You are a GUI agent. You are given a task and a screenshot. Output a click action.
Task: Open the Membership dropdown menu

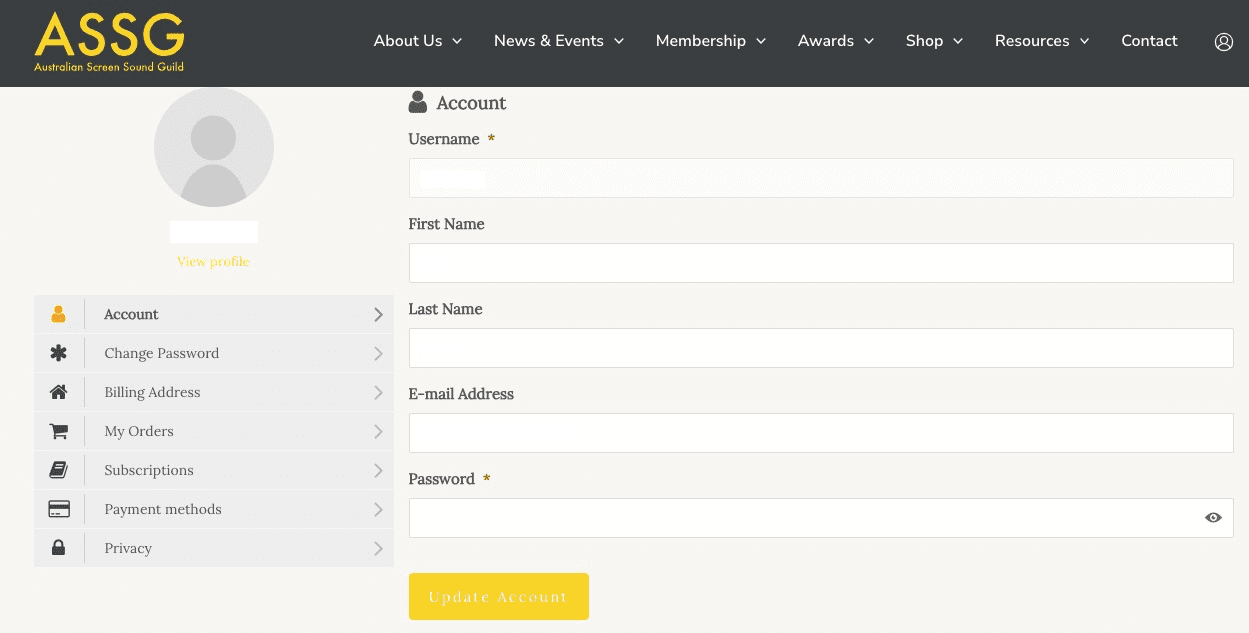point(710,41)
